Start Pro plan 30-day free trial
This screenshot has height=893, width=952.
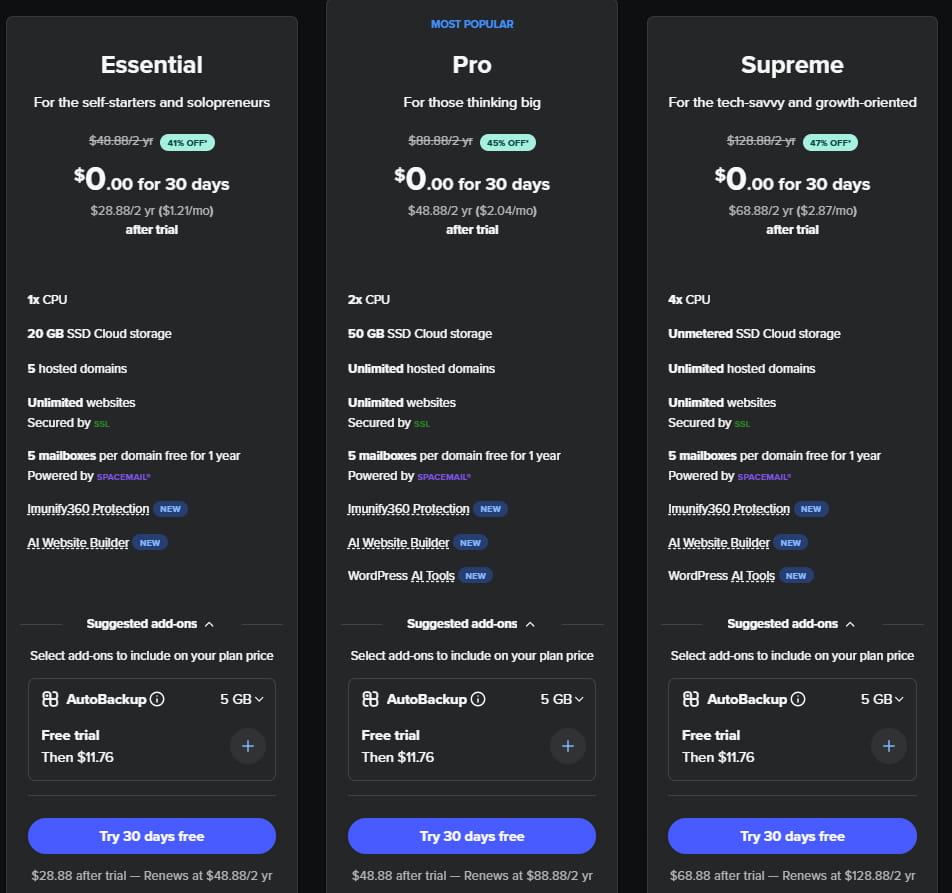472,836
